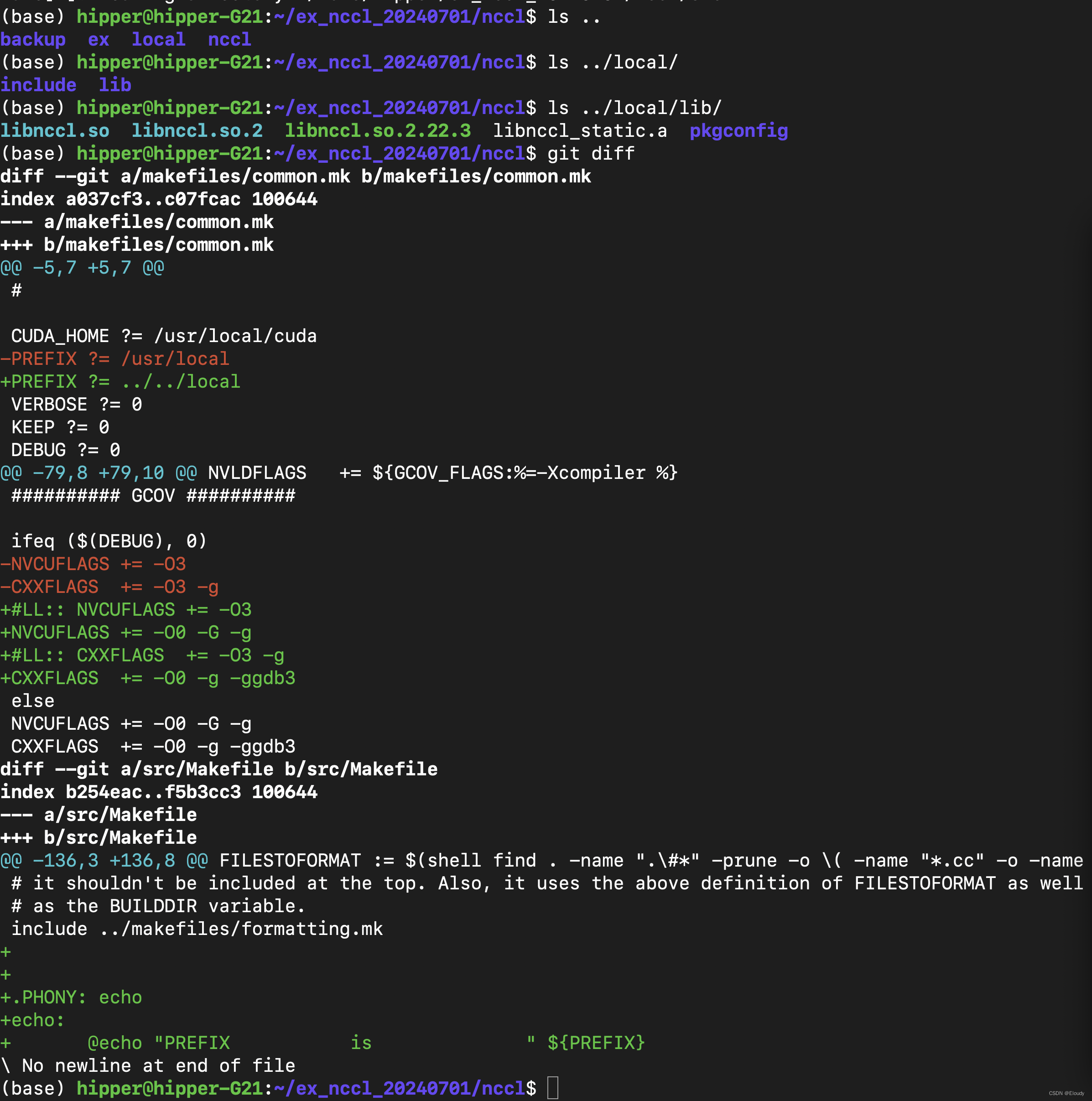The image size is (1092, 1101).
Task: Click the 'CSDN @Eloudy' watermark text
Action: click(1066, 1093)
